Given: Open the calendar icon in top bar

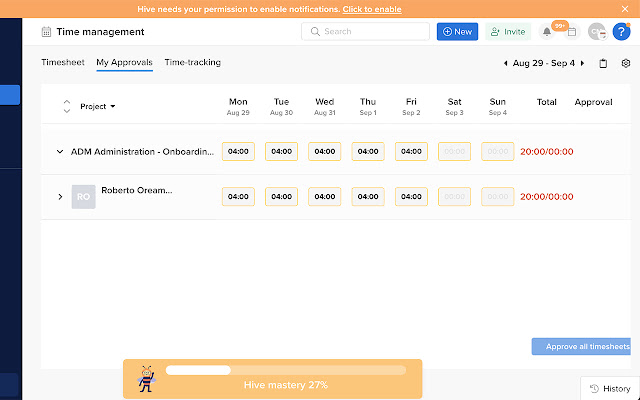Looking at the screenshot, I should [x=572, y=32].
